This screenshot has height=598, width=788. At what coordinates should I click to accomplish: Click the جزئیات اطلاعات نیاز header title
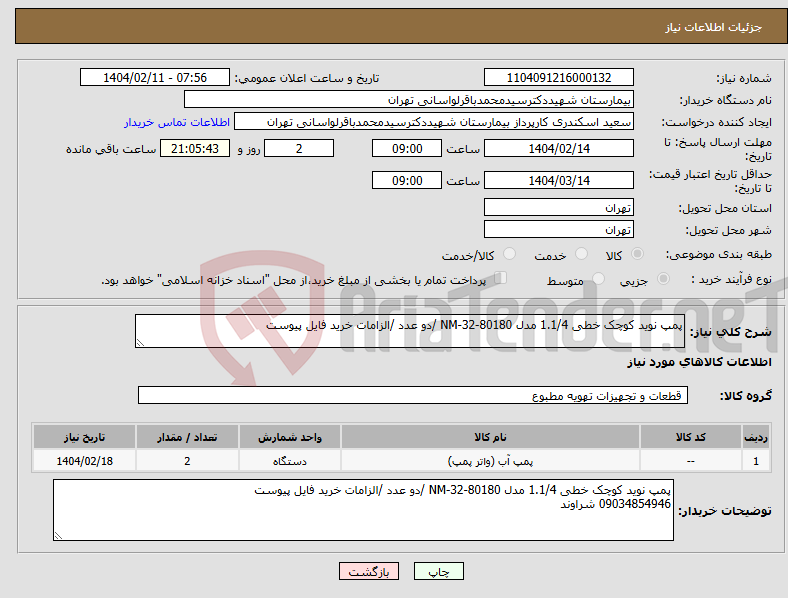714,27
